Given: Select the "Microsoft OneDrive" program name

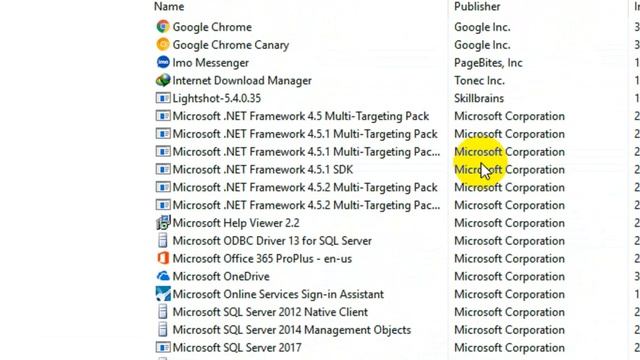Looking at the screenshot, I should point(221,276).
